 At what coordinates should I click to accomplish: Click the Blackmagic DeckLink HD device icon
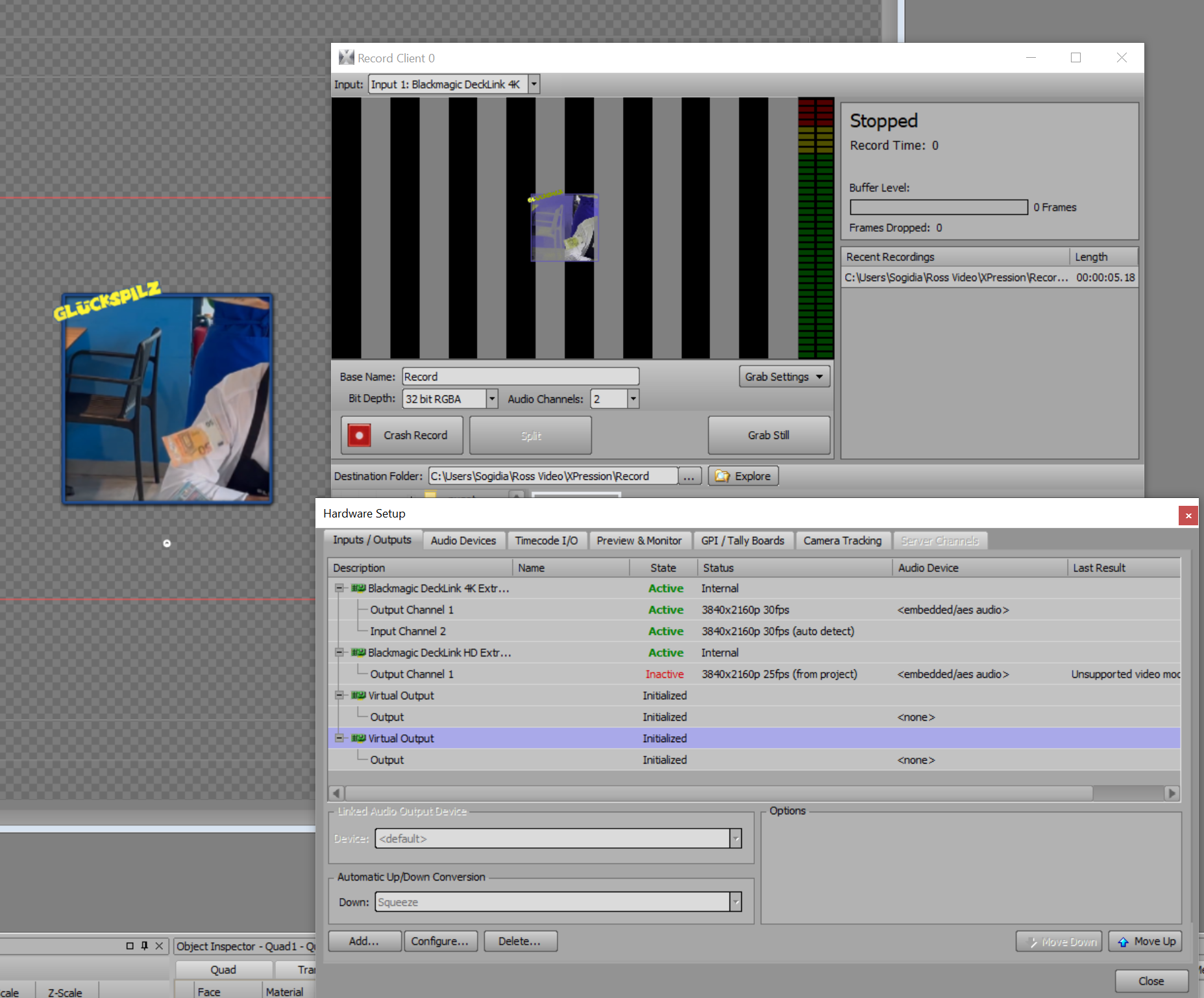coord(358,653)
